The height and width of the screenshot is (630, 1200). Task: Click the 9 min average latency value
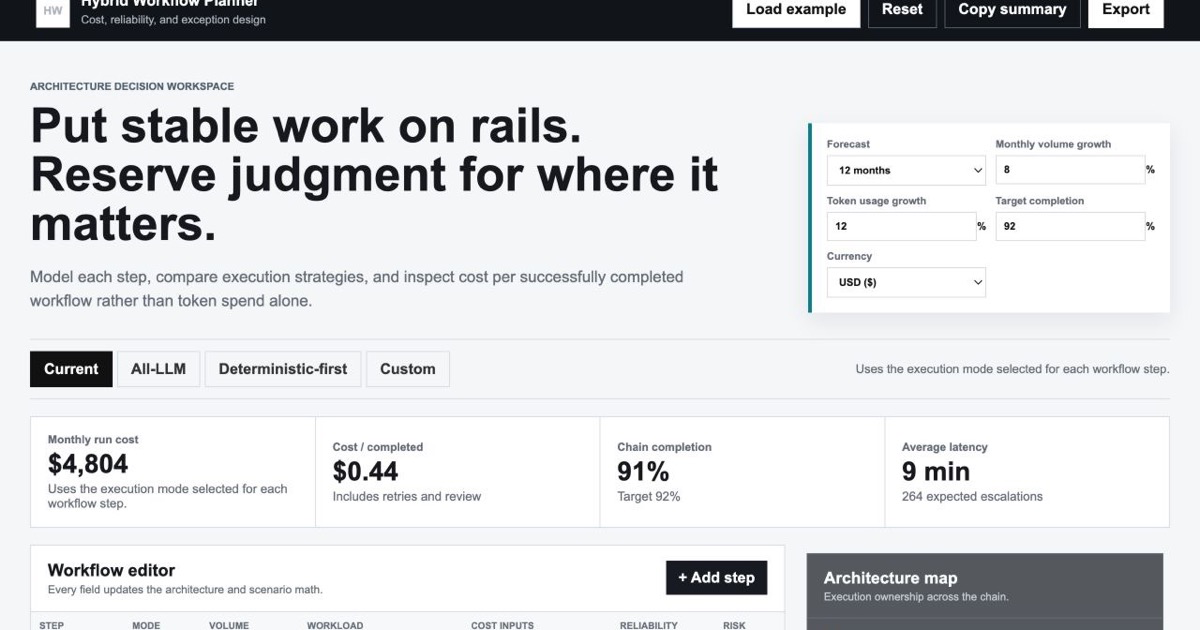(936, 471)
